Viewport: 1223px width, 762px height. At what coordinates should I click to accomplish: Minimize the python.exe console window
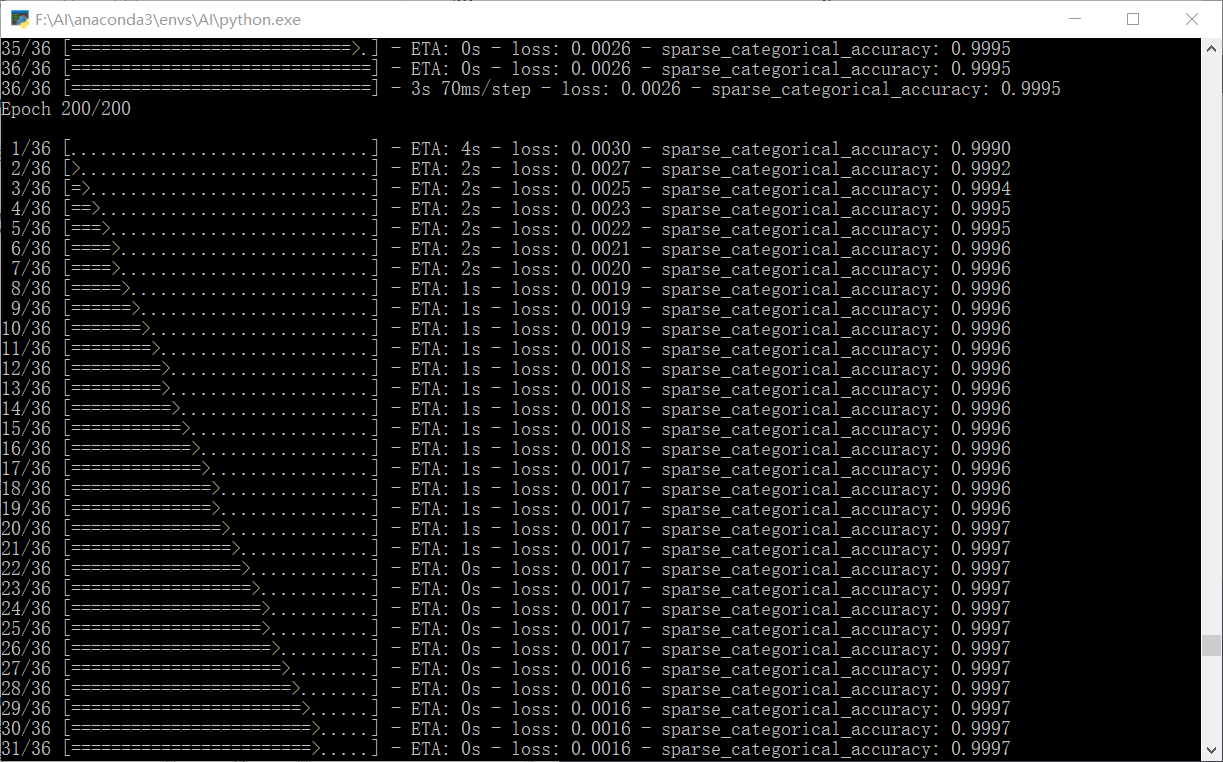[x=1075, y=19]
